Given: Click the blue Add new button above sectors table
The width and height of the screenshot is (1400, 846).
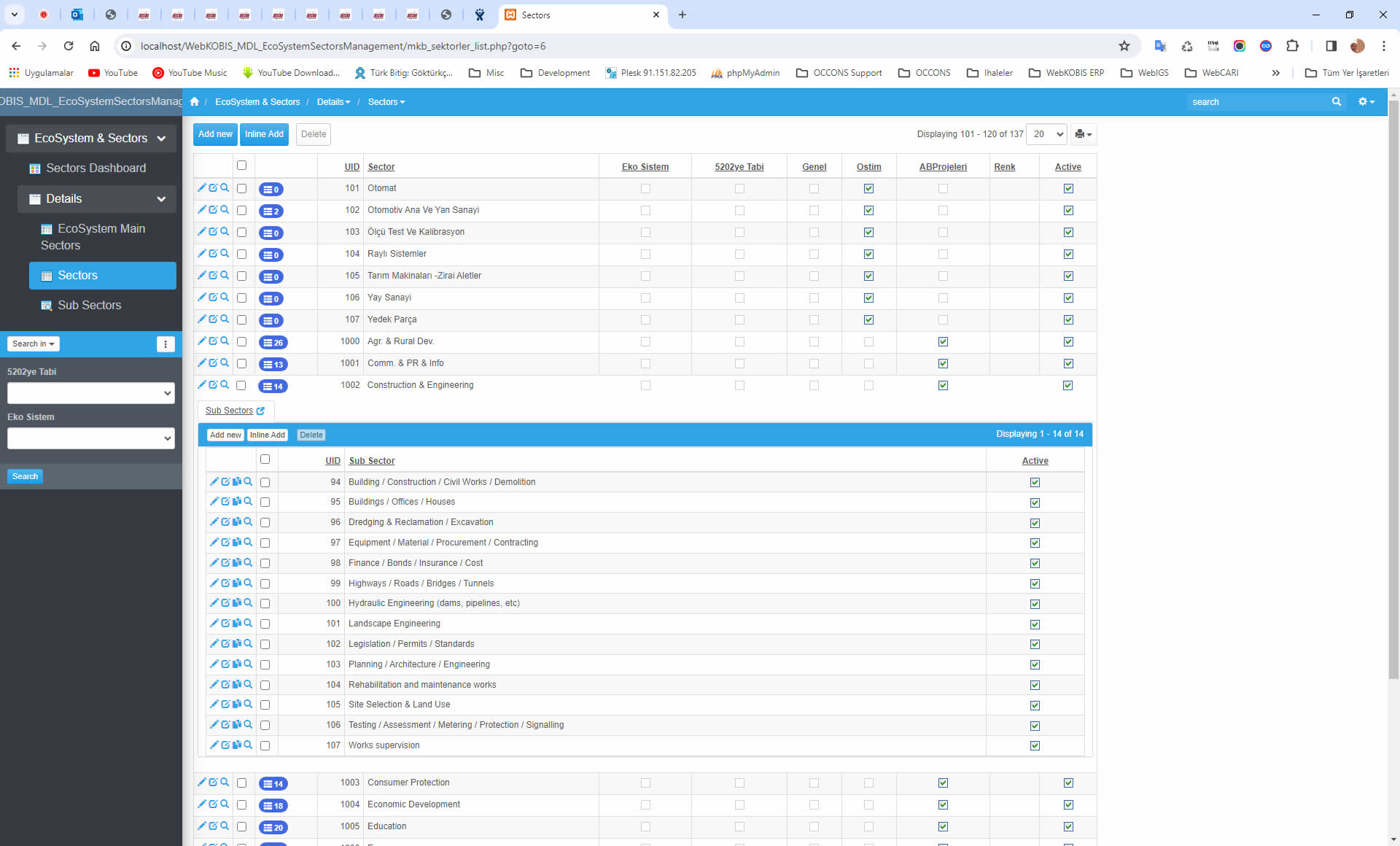Looking at the screenshot, I should (x=215, y=134).
